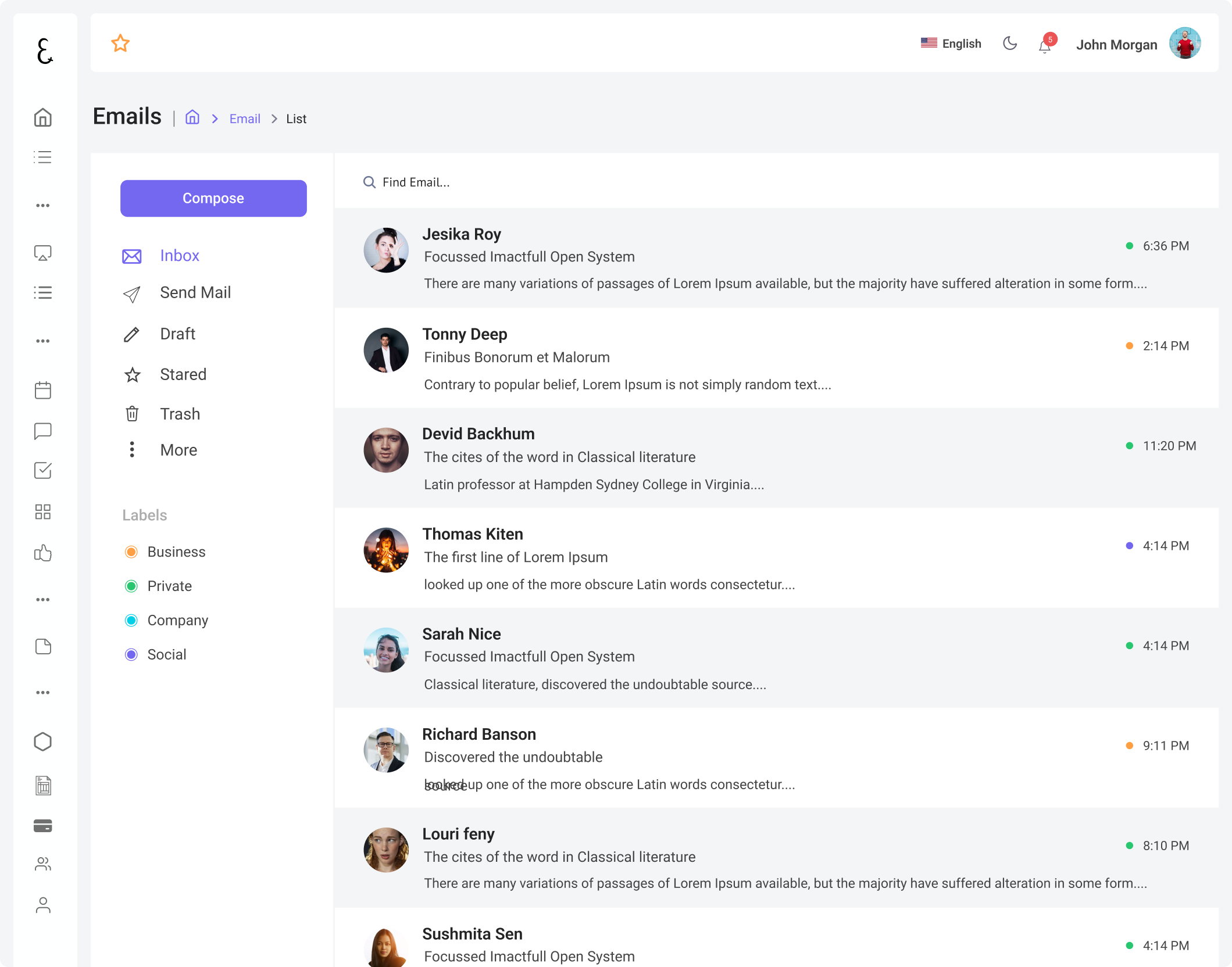
Task: Open Richard Banson's email
Action: pos(776,758)
